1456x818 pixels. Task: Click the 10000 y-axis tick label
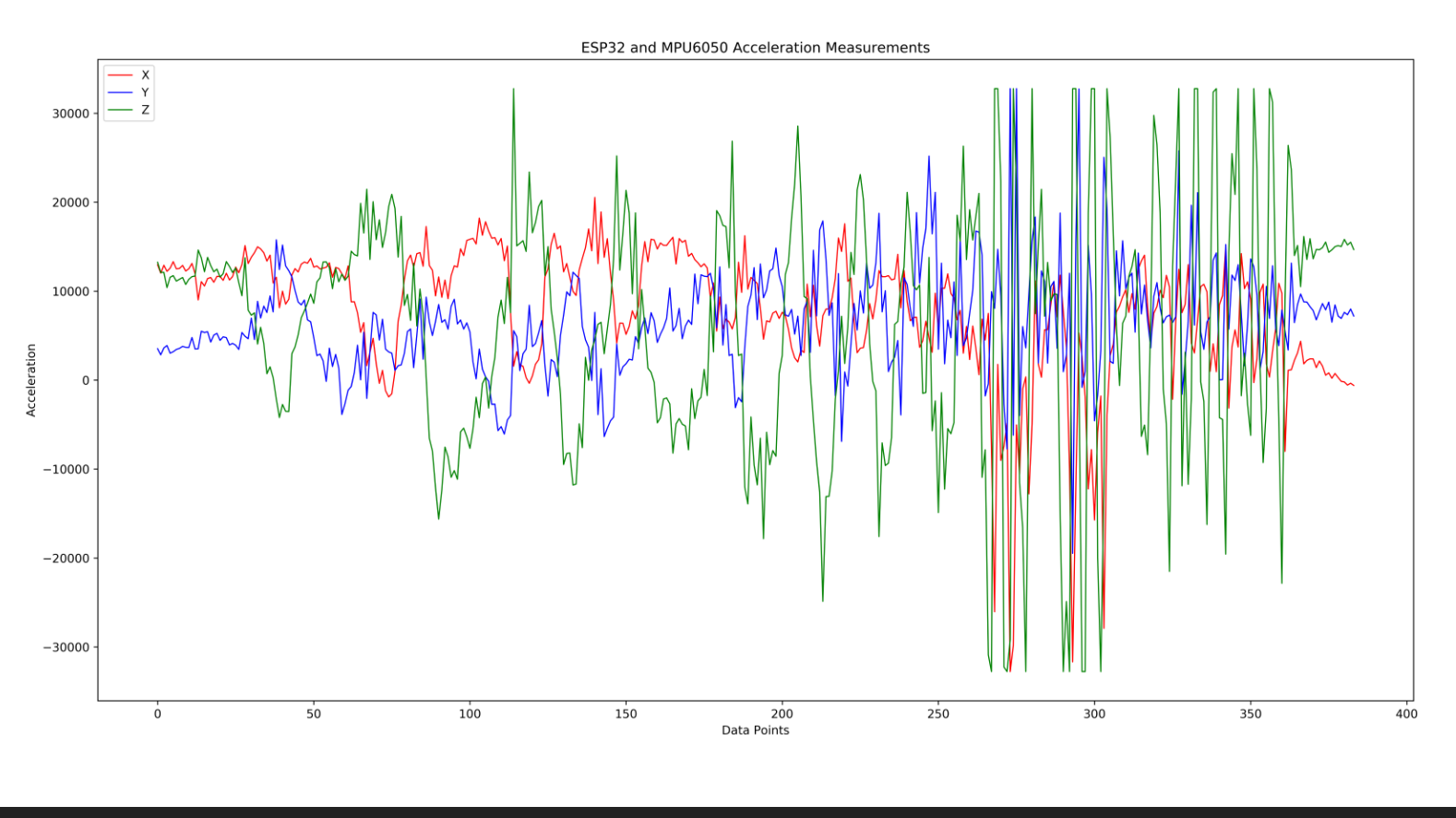pos(70,292)
